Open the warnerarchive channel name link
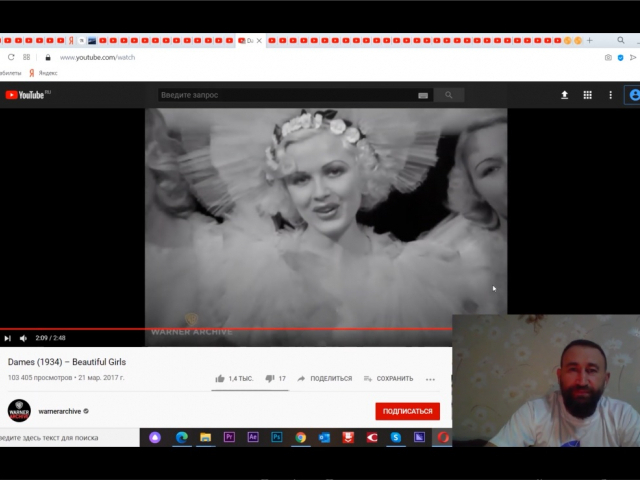 (x=60, y=411)
